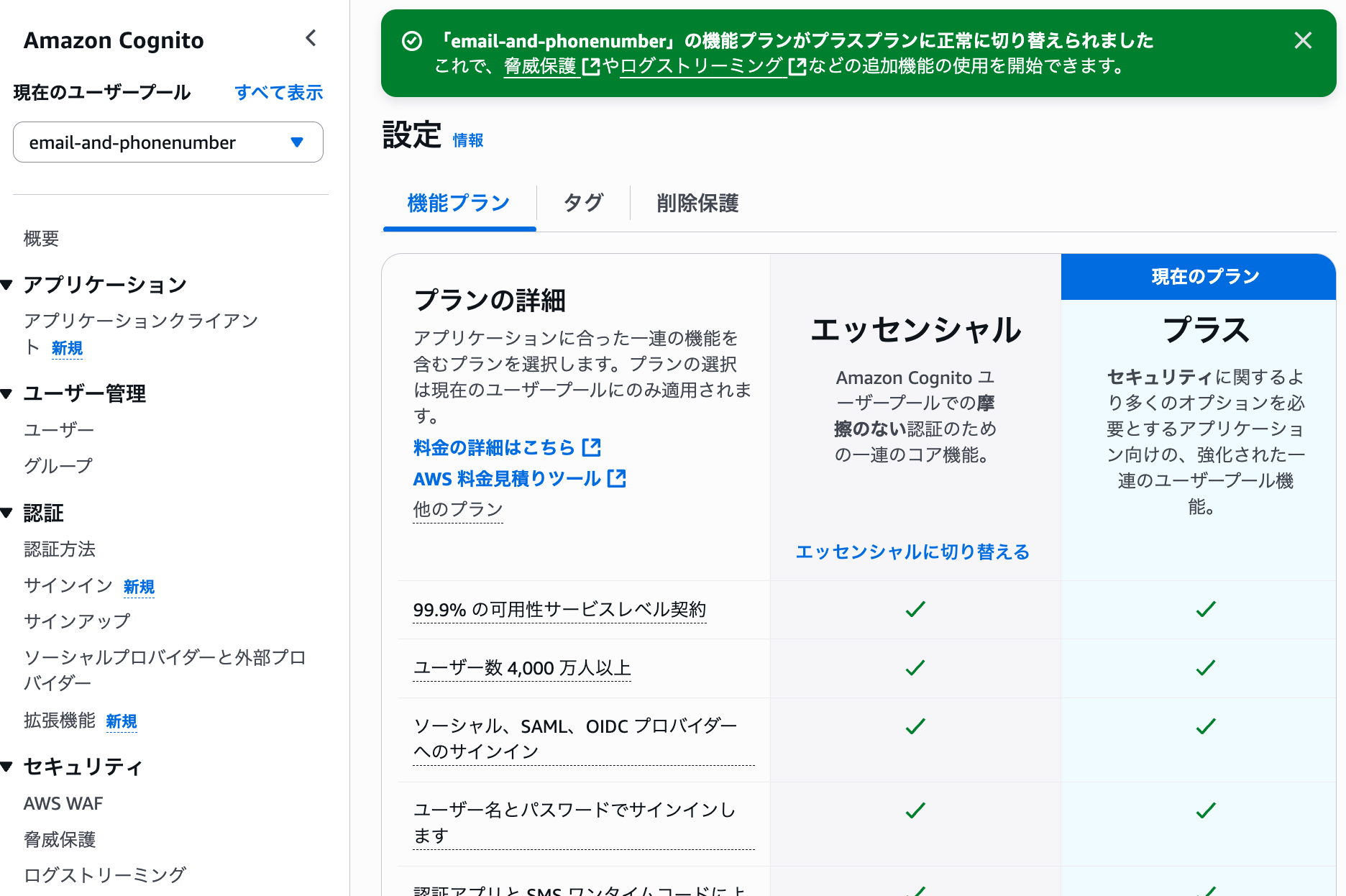Open 脅威保護 in the sidebar
The height and width of the screenshot is (896, 1346).
(x=60, y=839)
